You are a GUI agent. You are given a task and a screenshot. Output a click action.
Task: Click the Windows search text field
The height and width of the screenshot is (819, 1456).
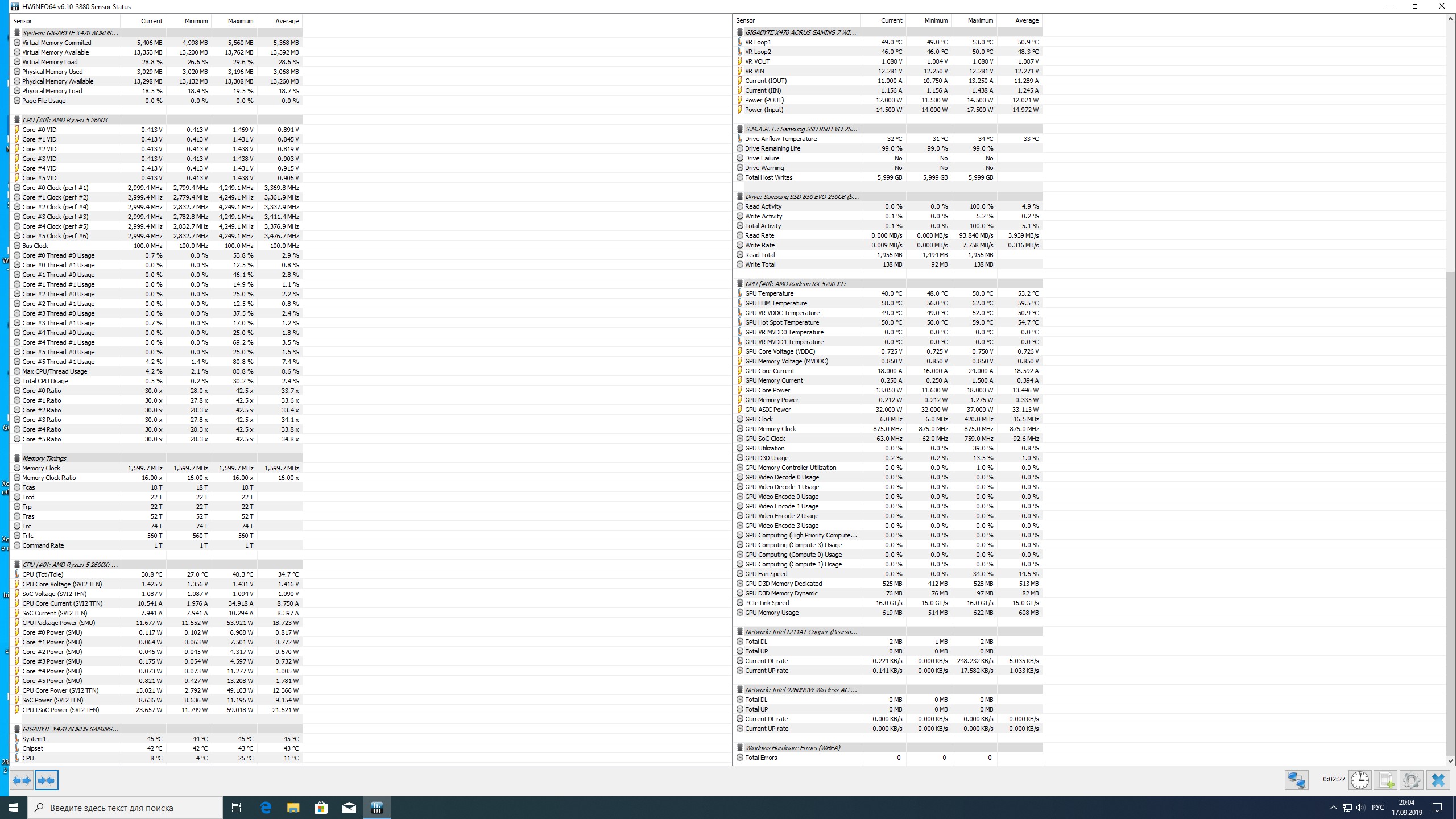pos(125,808)
